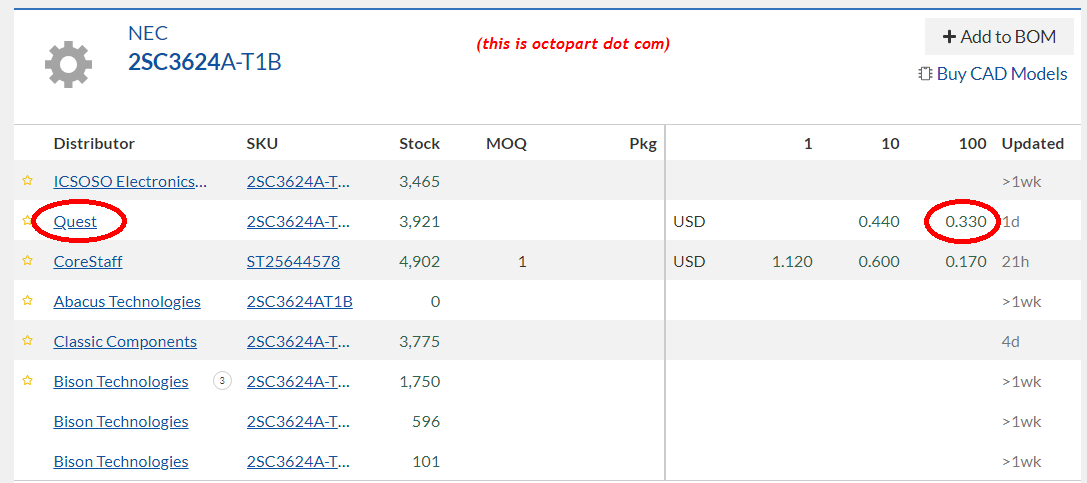Open the Buy CAD Models link
1087x483 pixels.
tap(993, 74)
